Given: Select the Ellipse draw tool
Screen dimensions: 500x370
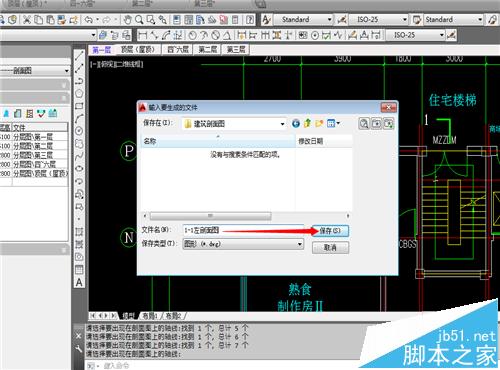Looking at the screenshot, I should (x=79, y=169).
